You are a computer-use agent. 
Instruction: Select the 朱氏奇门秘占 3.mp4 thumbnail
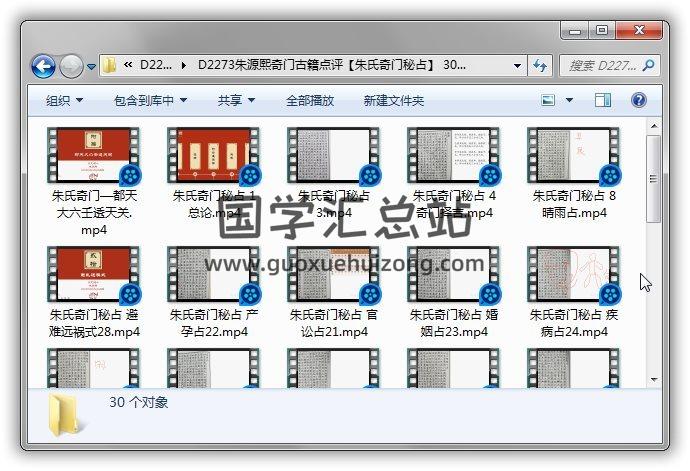334,155
